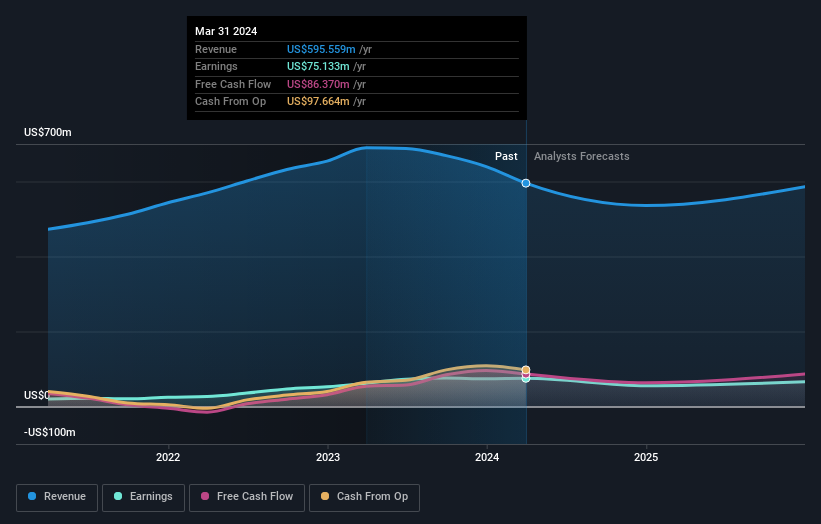Toggle the Free Cash Flow legend series
Image resolution: width=821 pixels, height=524 pixels.
pos(247,497)
